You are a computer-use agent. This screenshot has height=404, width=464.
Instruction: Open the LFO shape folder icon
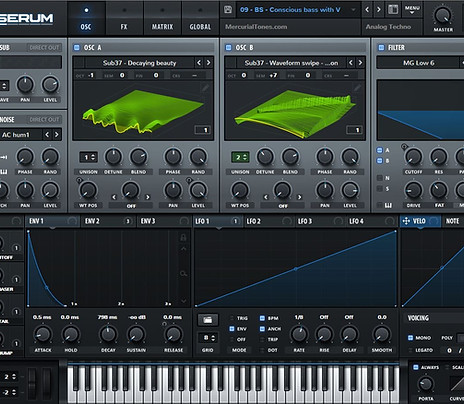tap(207, 320)
